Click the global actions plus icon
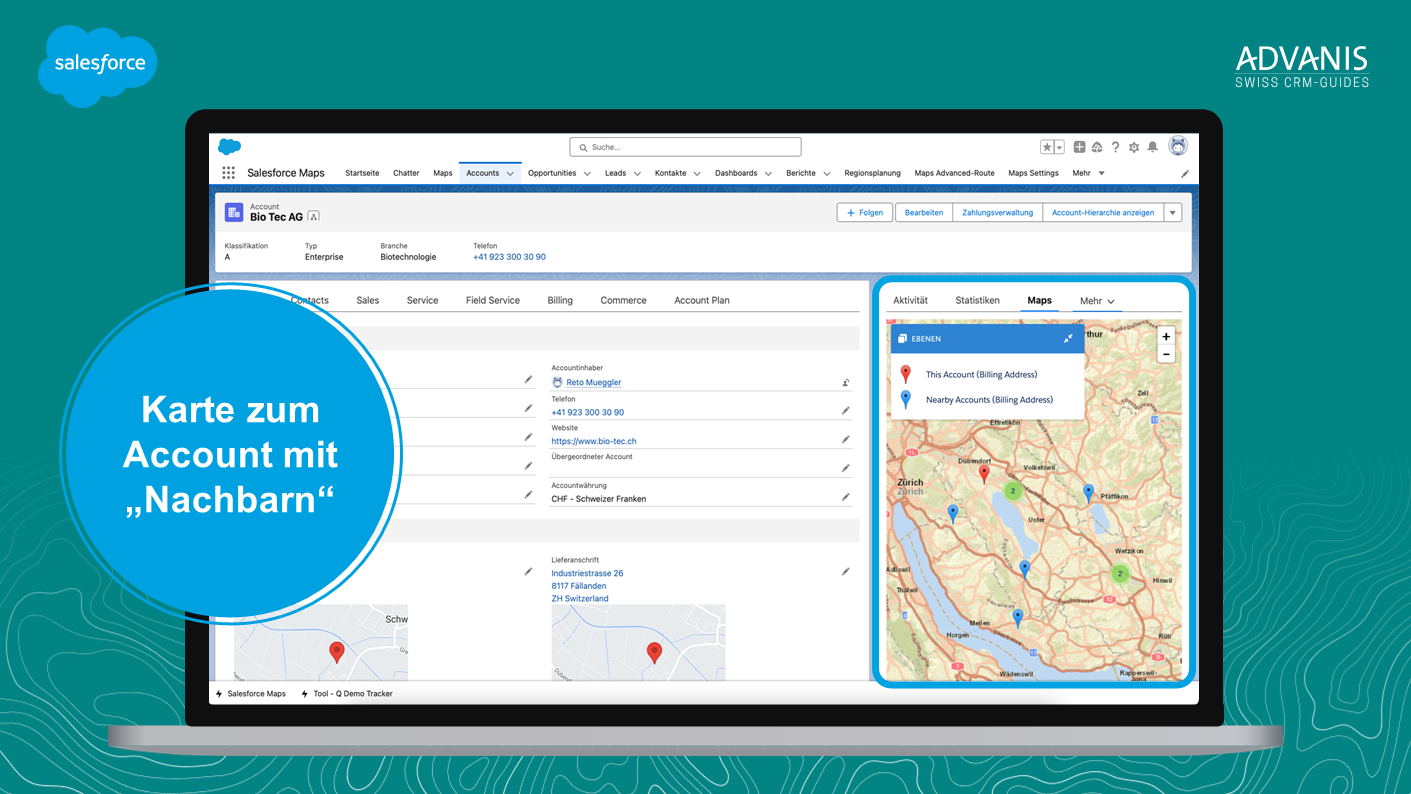Viewport: 1411px width, 794px height. pyautogui.click(x=1079, y=147)
